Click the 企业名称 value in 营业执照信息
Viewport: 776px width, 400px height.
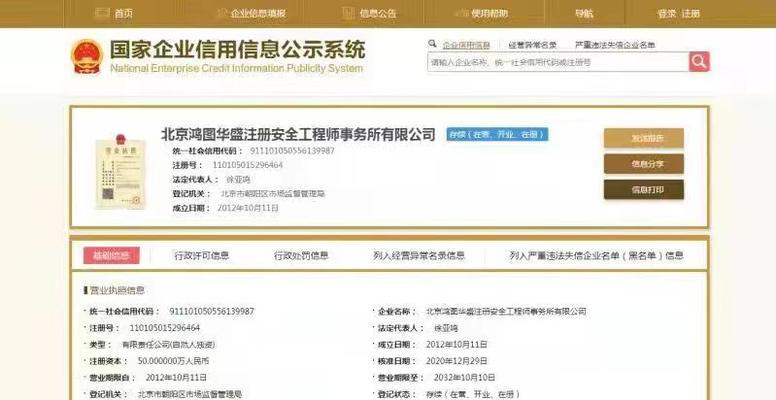[506, 311]
